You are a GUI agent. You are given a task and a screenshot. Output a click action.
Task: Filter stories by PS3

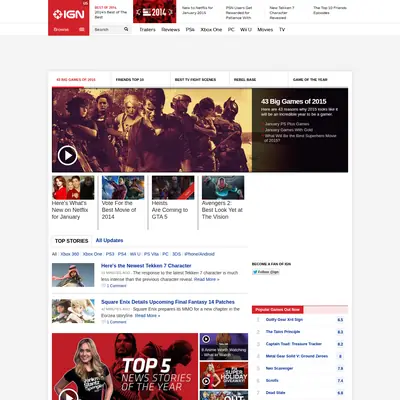[110, 254]
